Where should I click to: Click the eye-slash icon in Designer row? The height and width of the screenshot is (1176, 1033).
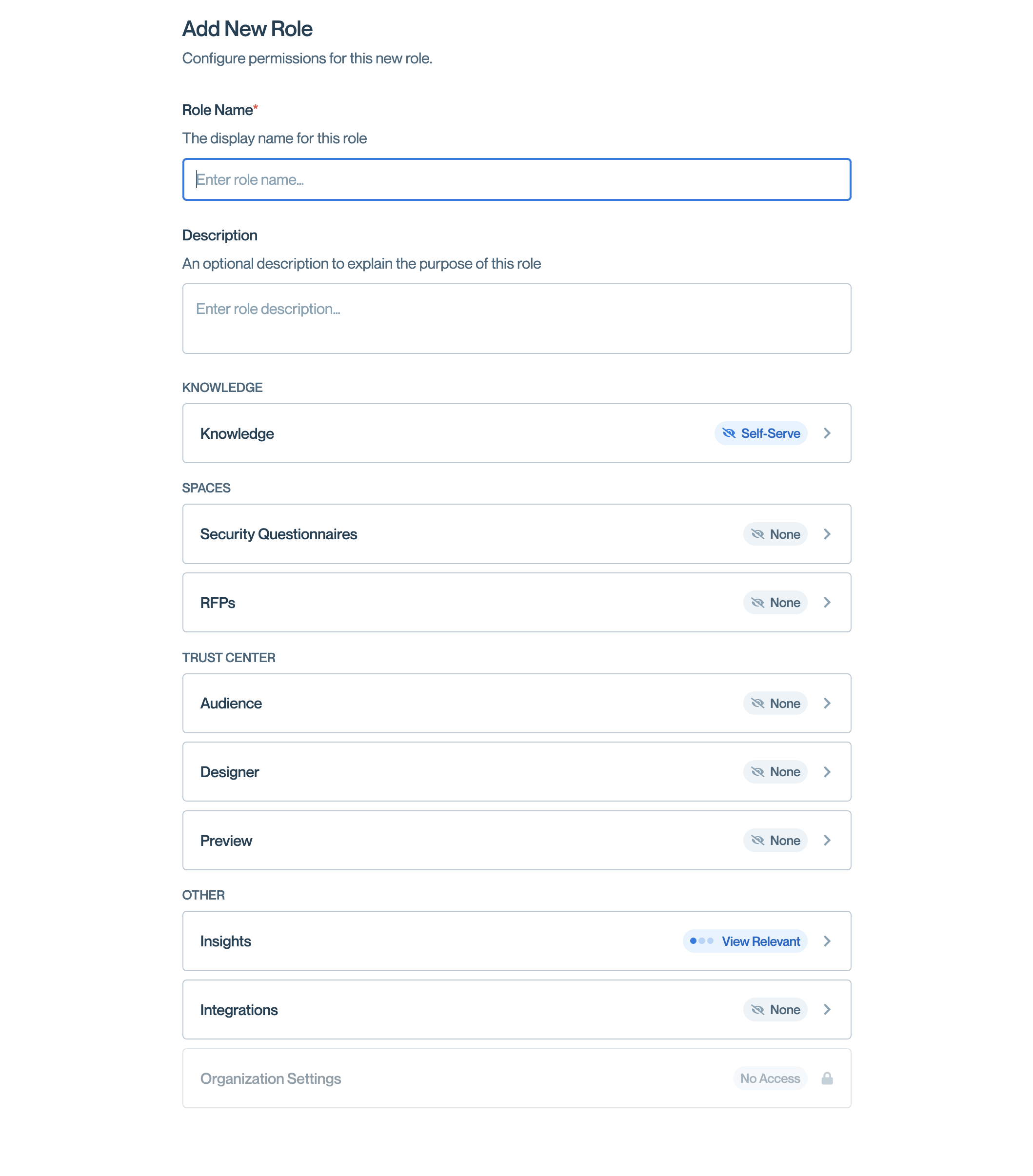[x=757, y=771]
